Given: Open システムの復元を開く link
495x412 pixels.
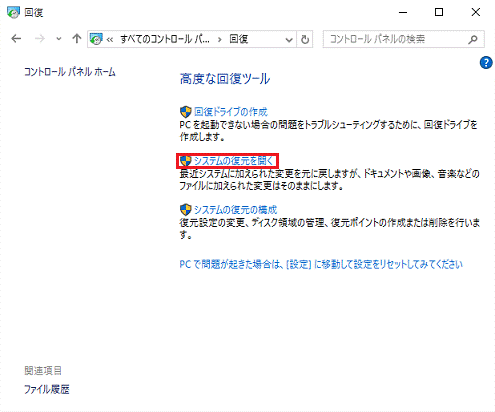Looking at the screenshot, I should coord(234,161).
